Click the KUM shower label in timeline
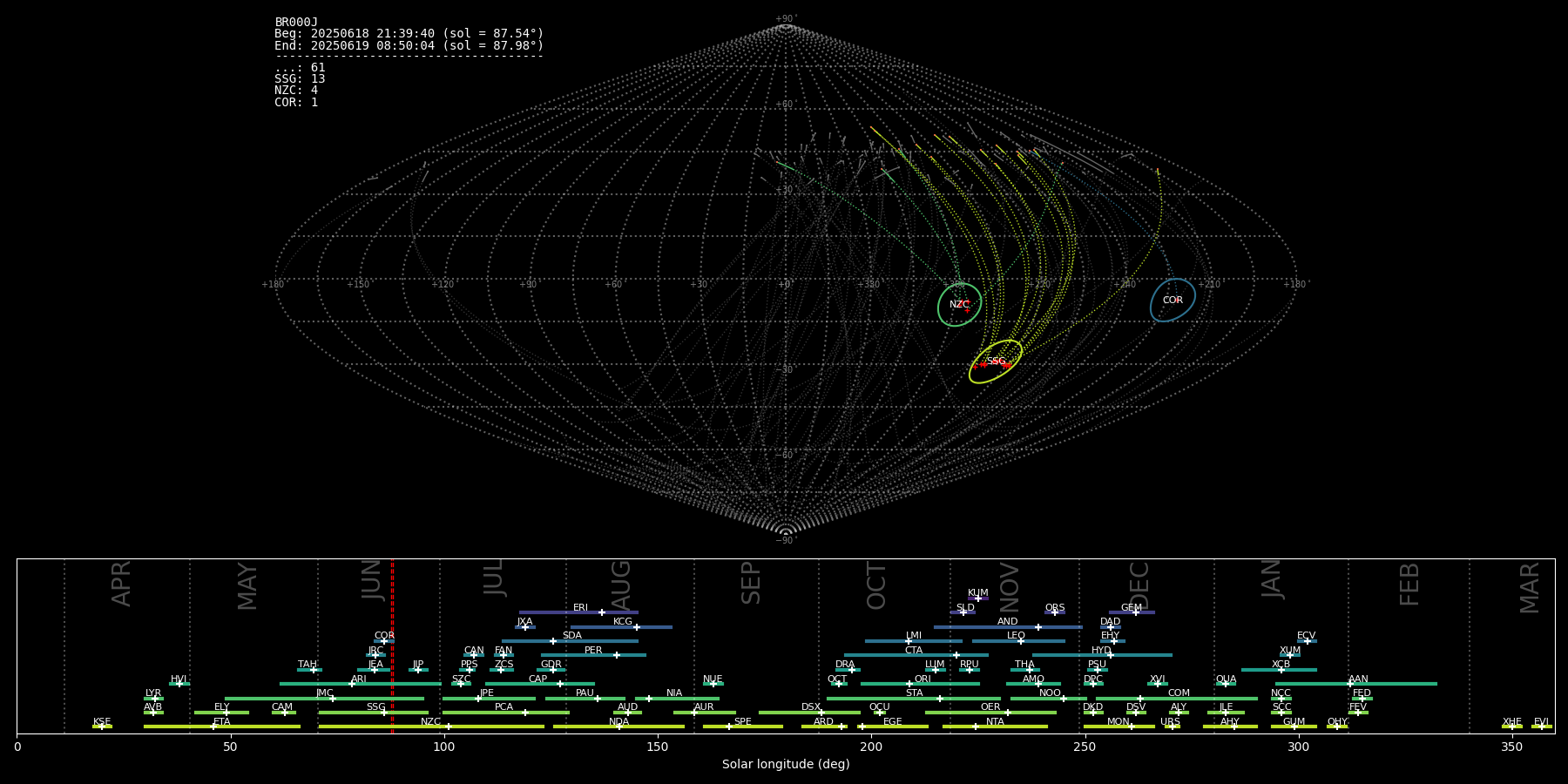Image resolution: width=1568 pixels, height=784 pixels. tap(978, 593)
